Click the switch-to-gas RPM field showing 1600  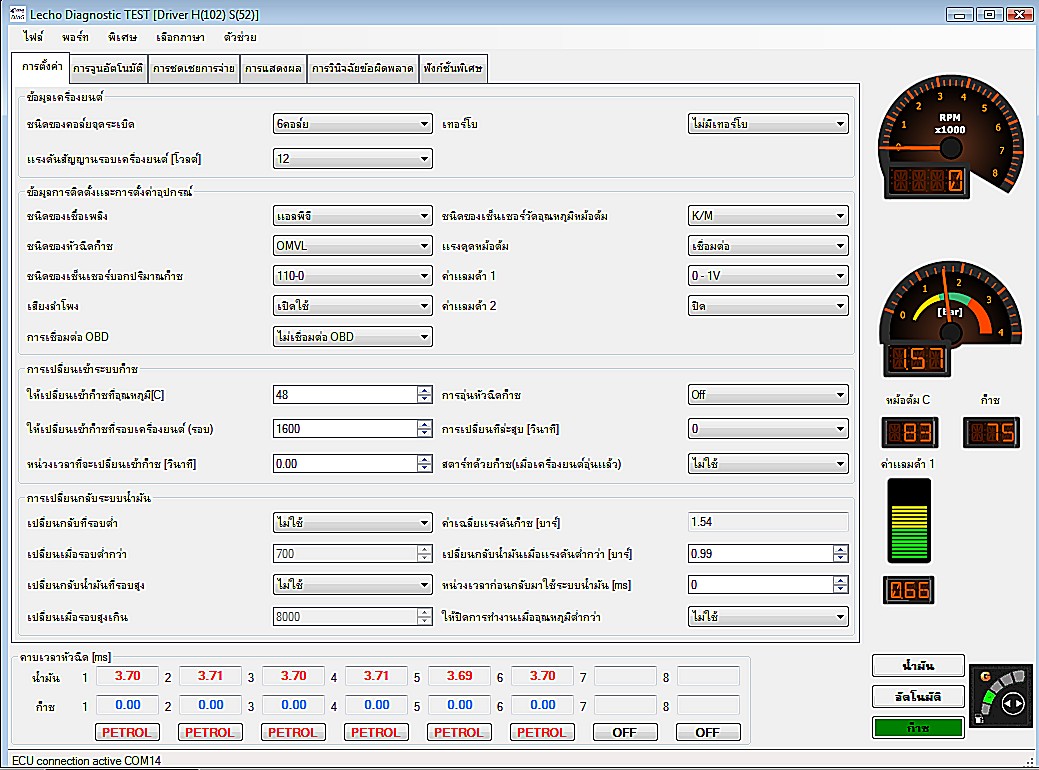[x=344, y=428]
